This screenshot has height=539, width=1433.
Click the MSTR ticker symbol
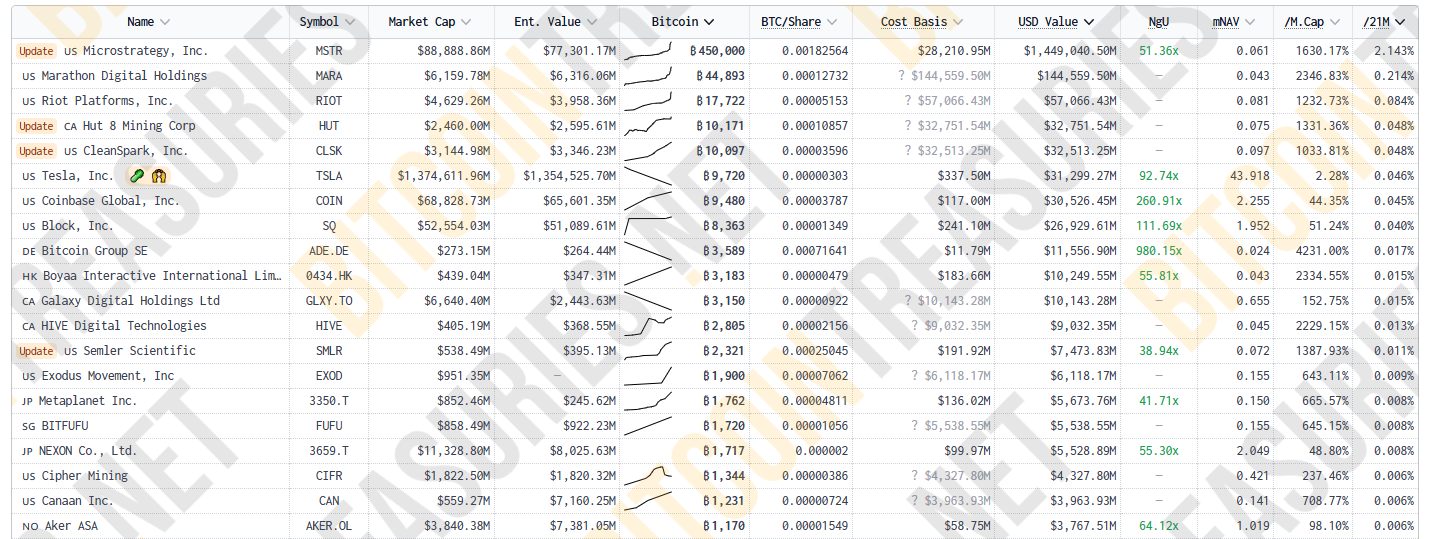327,51
